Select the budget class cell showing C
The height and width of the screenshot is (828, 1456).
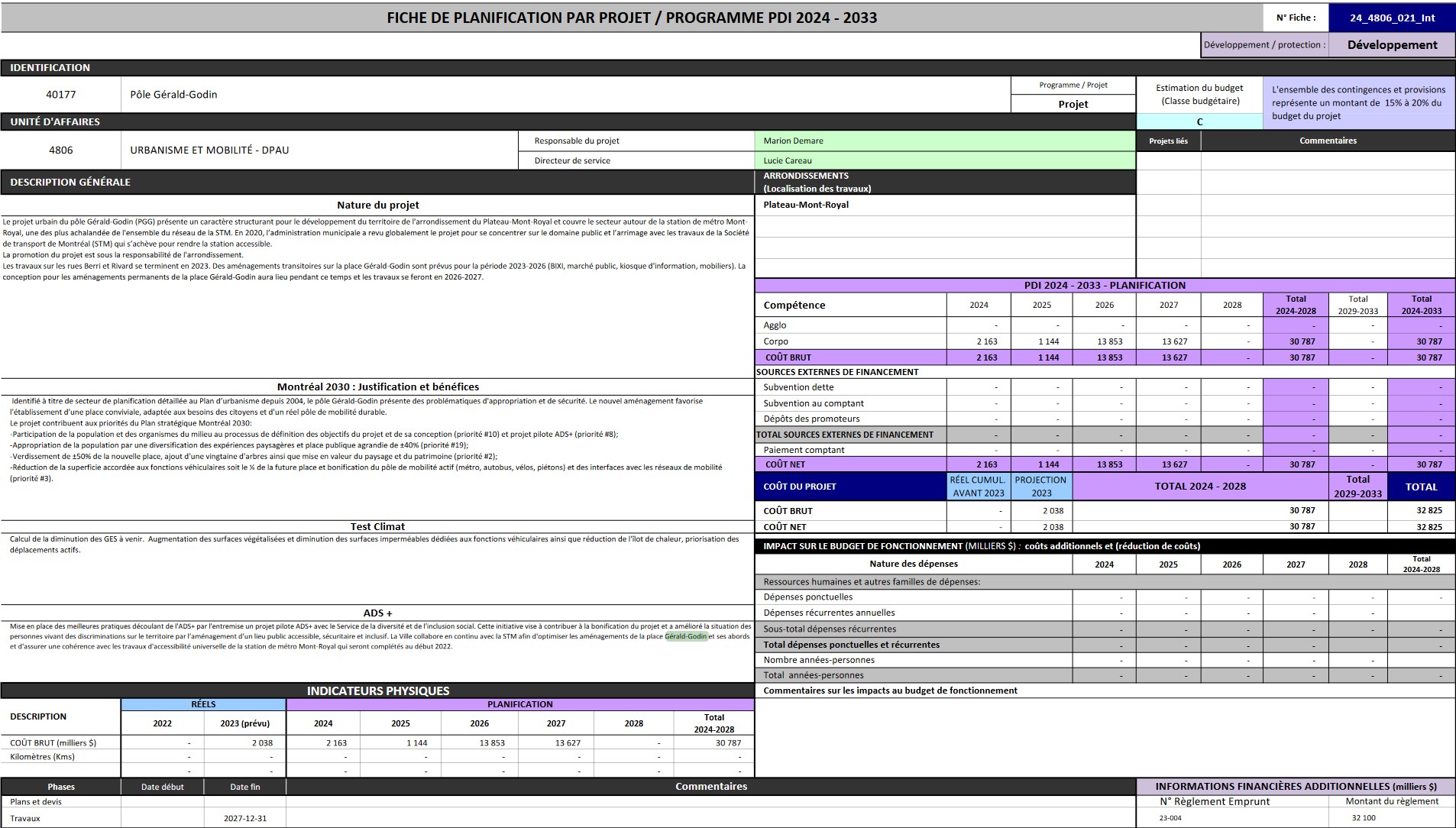coord(1199,121)
